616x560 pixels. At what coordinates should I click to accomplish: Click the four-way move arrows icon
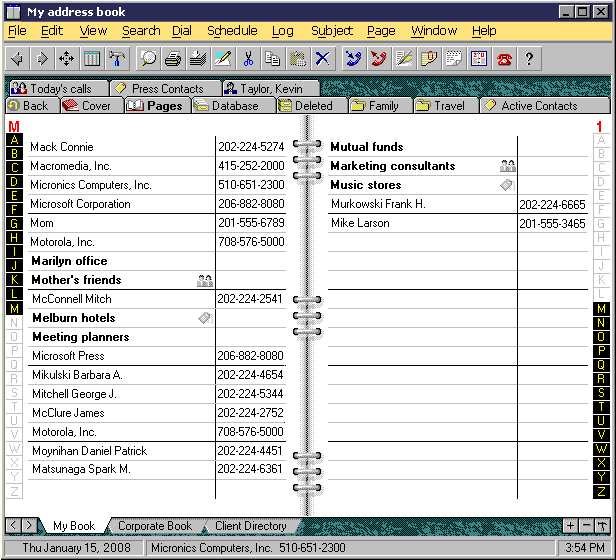coord(66,59)
